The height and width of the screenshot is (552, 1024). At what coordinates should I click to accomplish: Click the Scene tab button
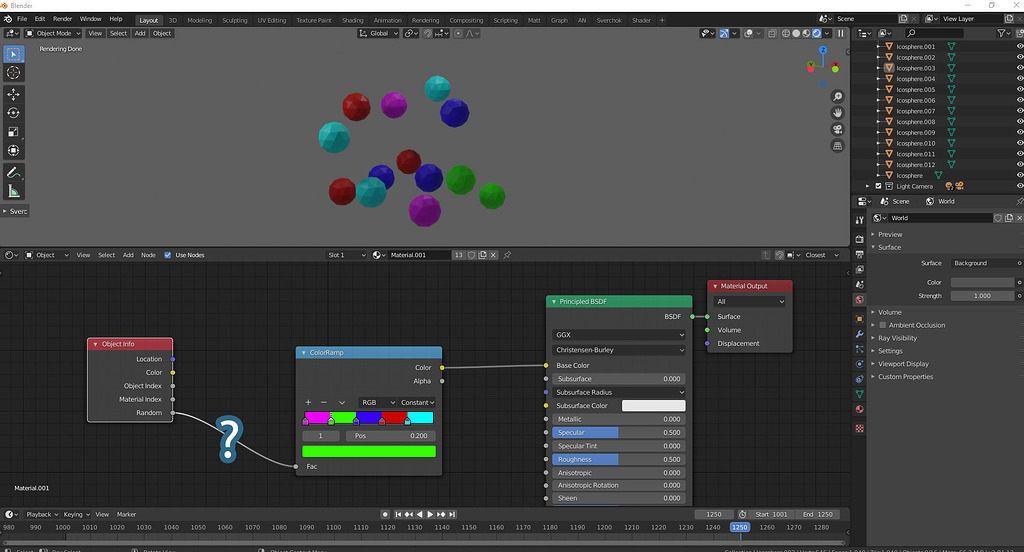tap(895, 201)
